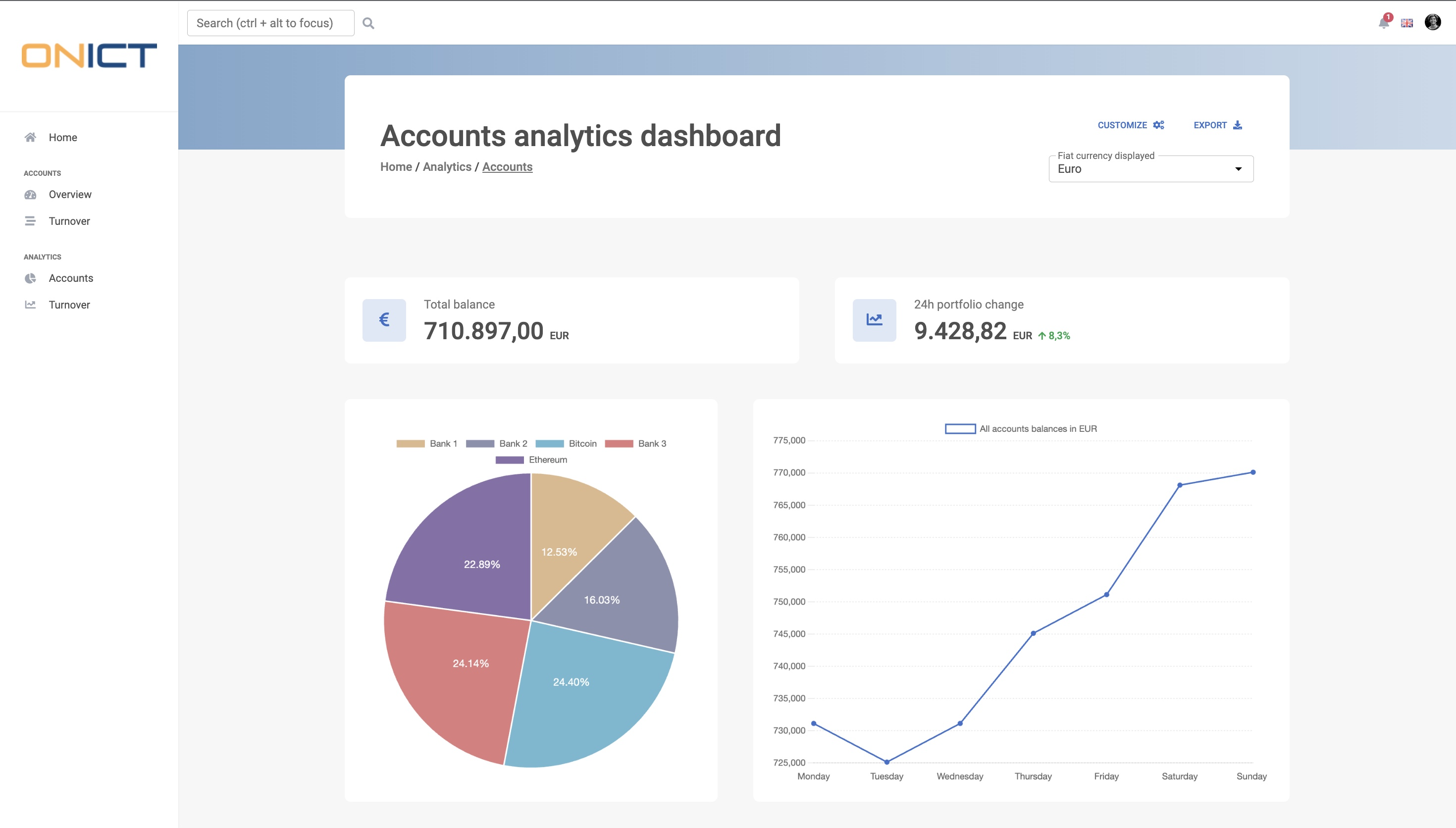Click the dropdown arrow next to Euro

[x=1238, y=169]
